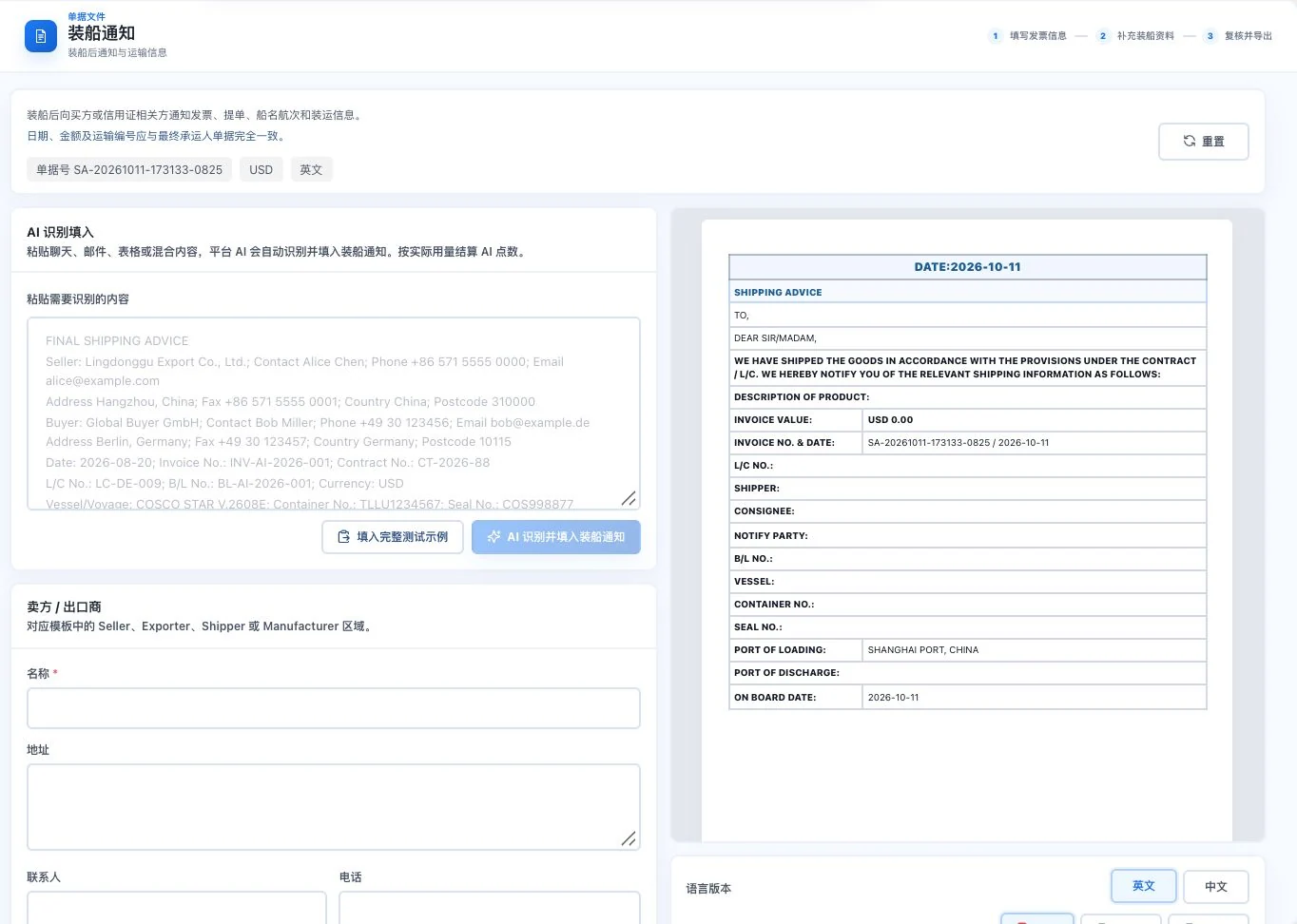The image size is (1297, 924).
Task: Click the PORT OF DISCHARGE: row in preview
Action: [968, 673]
